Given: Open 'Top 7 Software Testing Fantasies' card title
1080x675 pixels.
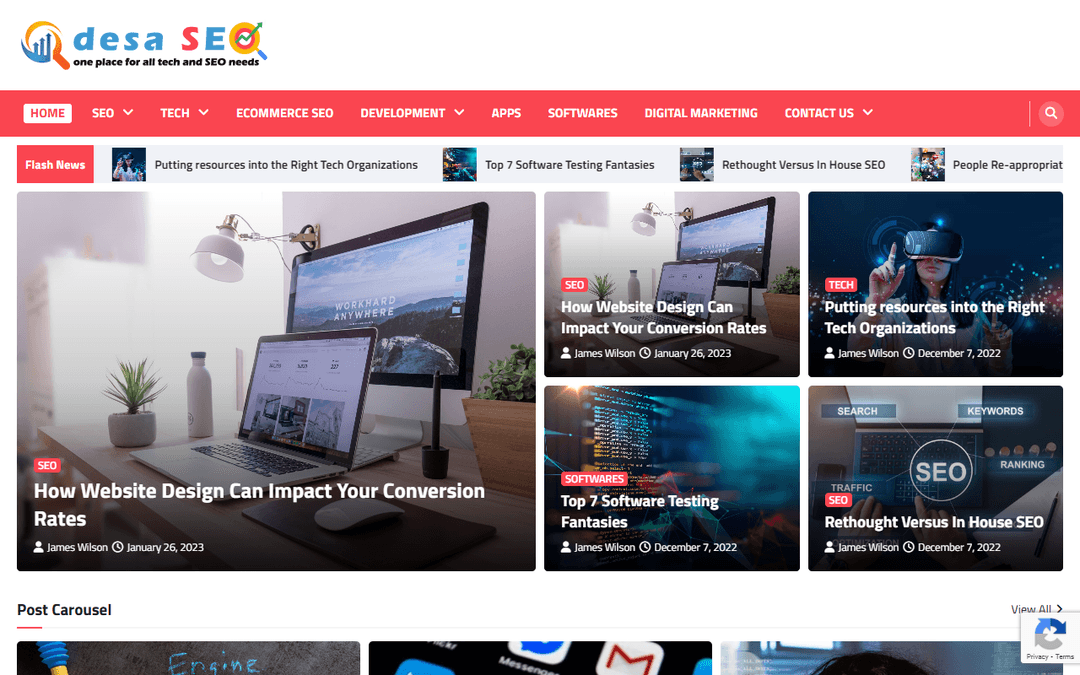Looking at the screenshot, I should (x=640, y=511).
